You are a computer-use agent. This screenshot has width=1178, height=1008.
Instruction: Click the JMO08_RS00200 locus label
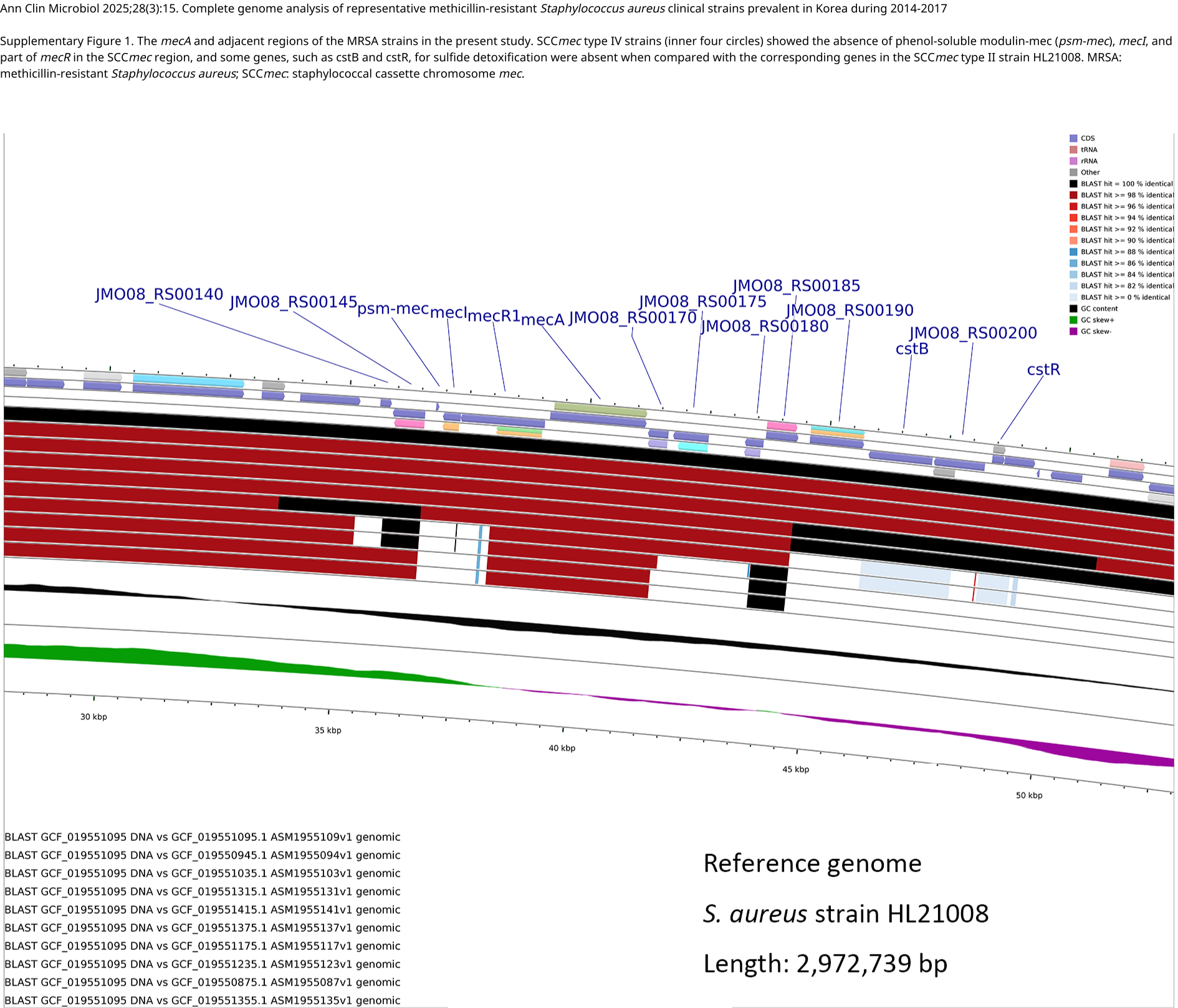pyautogui.click(x=972, y=333)
